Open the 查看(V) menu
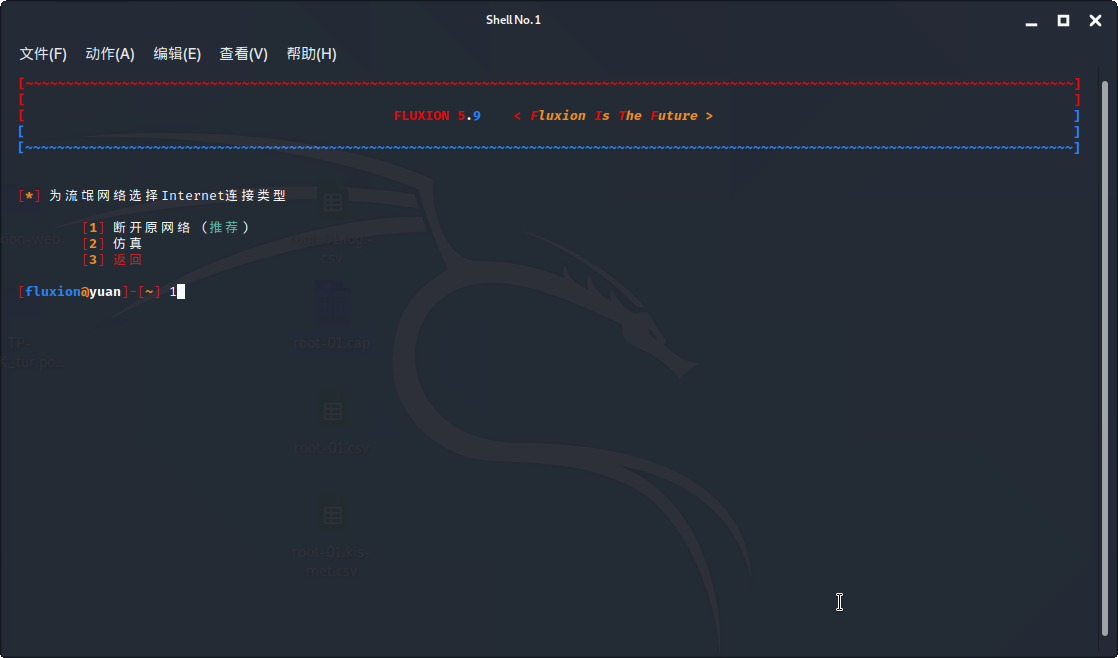The height and width of the screenshot is (658, 1118). click(243, 54)
